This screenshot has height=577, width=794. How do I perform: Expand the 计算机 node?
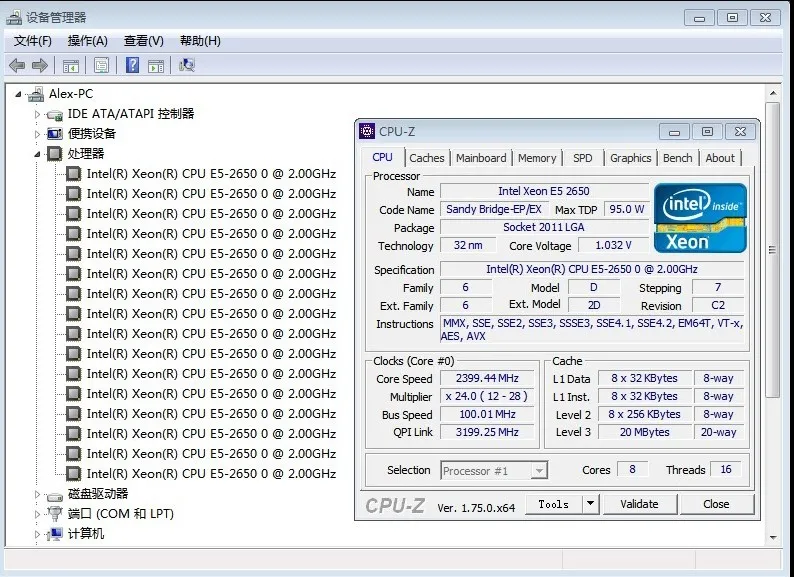click(x=37, y=534)
